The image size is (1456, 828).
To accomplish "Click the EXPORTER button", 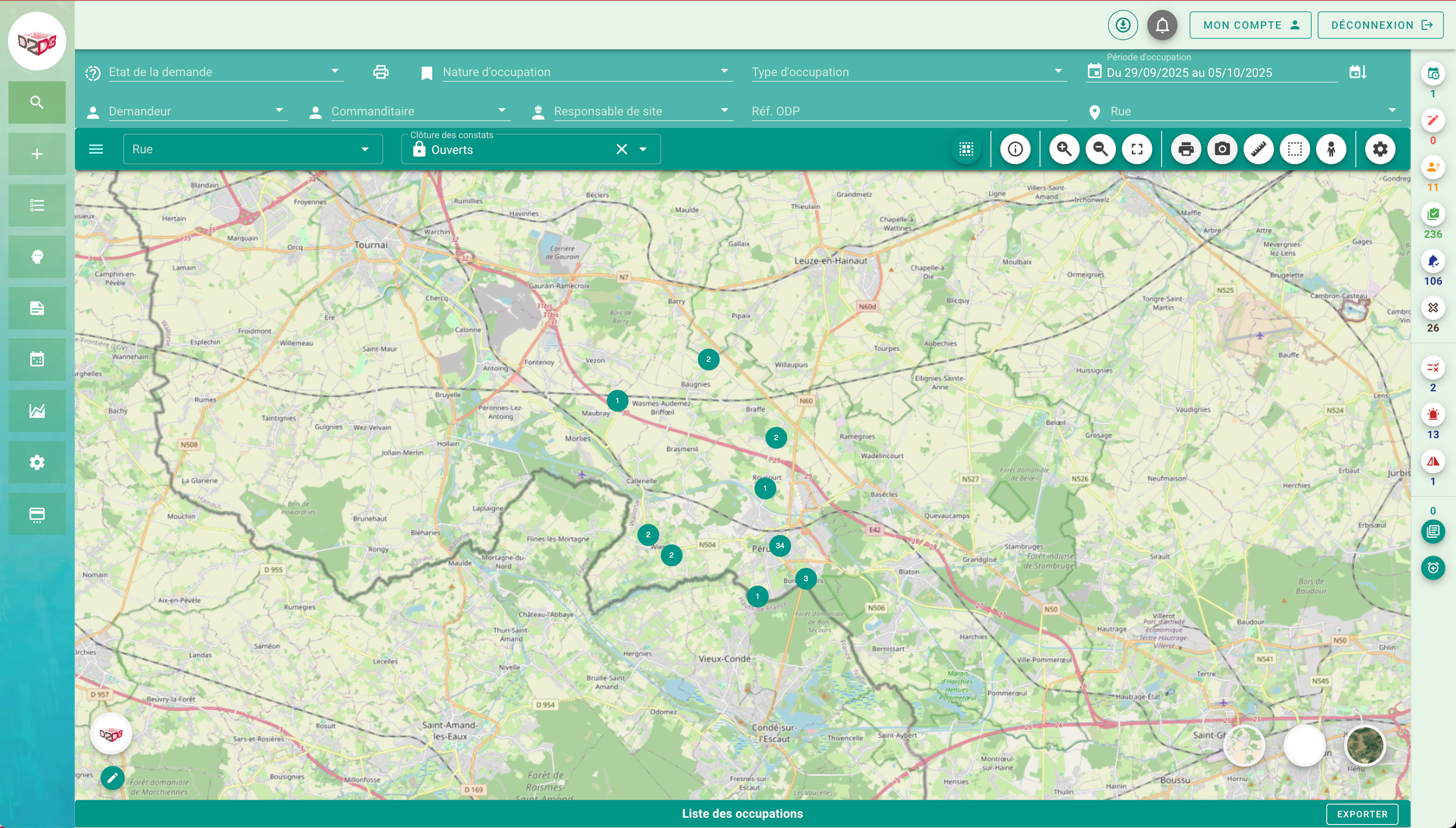I will tap(1362, 814).
